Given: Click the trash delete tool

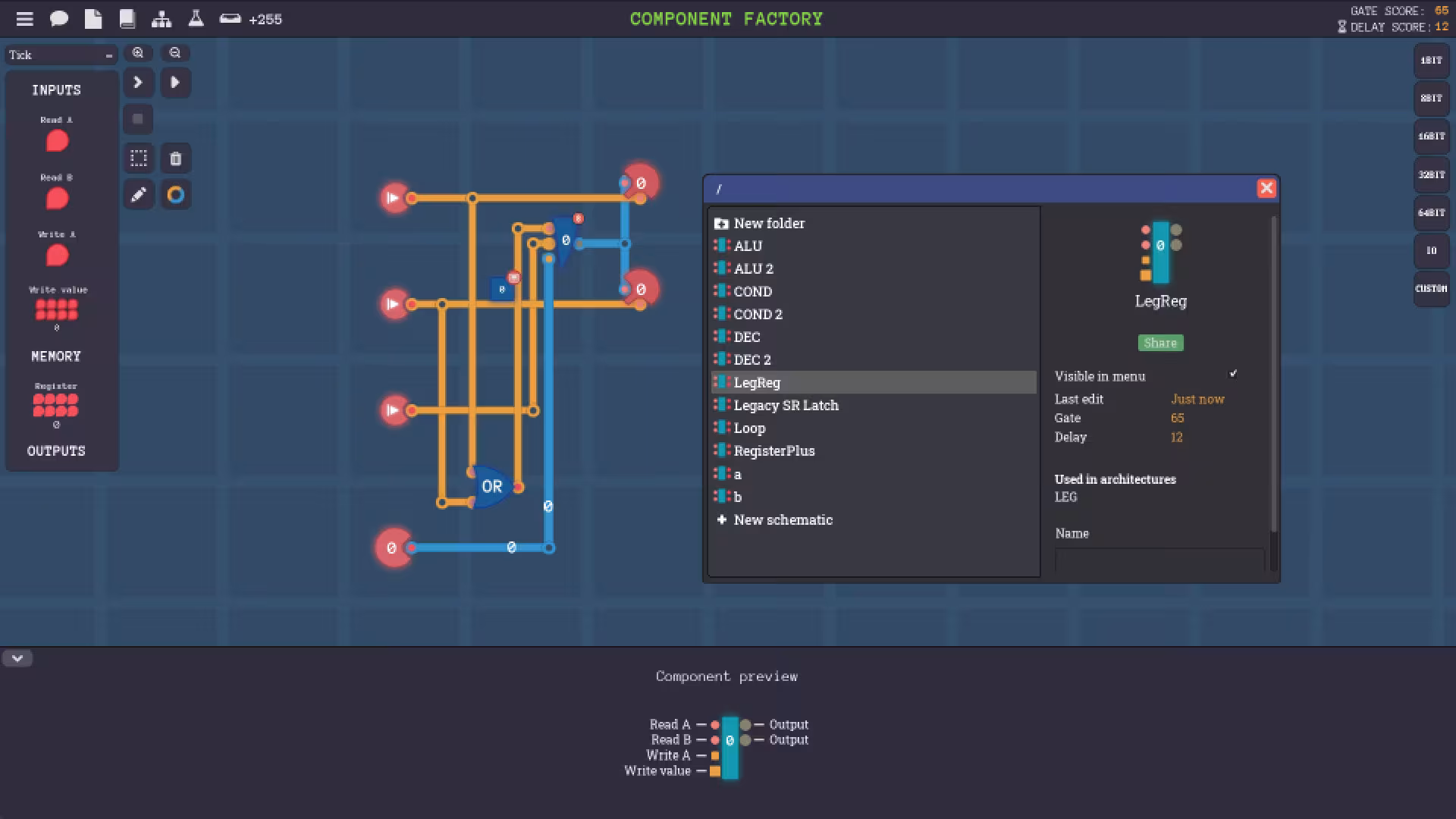Looking at the screenshot, I should [176, 158].
